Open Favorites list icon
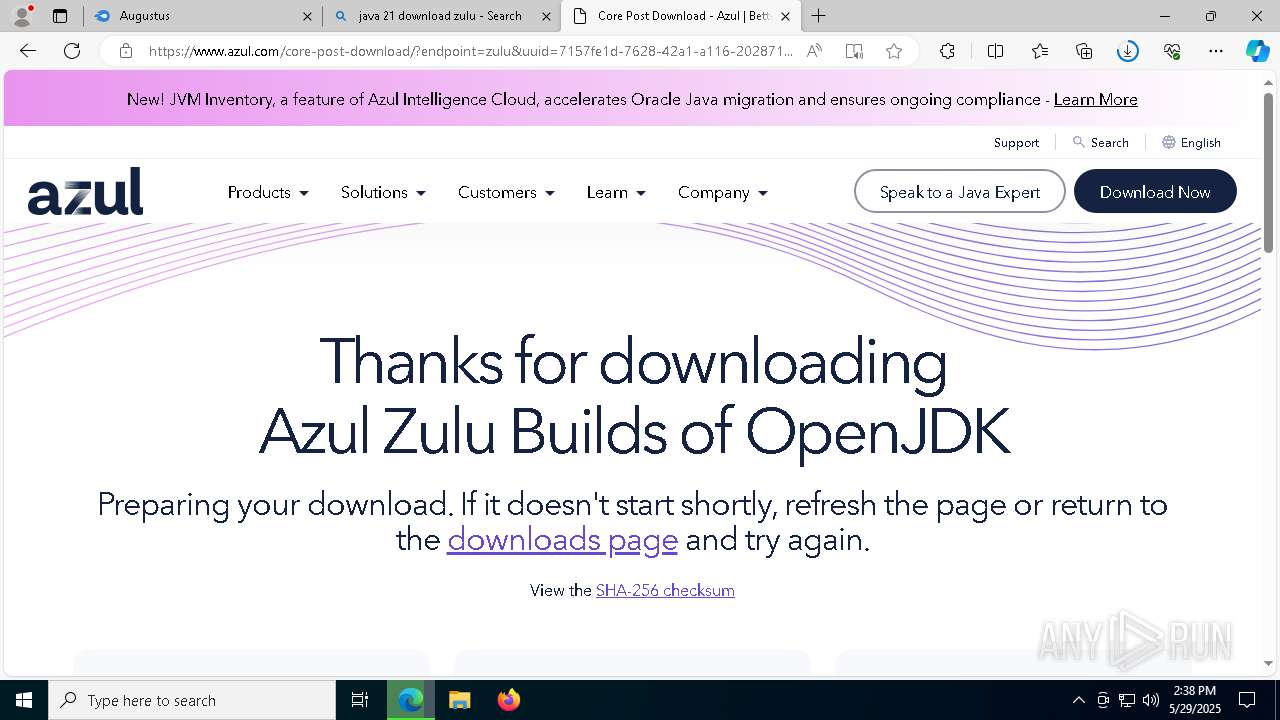 (x=1040, y=51)
